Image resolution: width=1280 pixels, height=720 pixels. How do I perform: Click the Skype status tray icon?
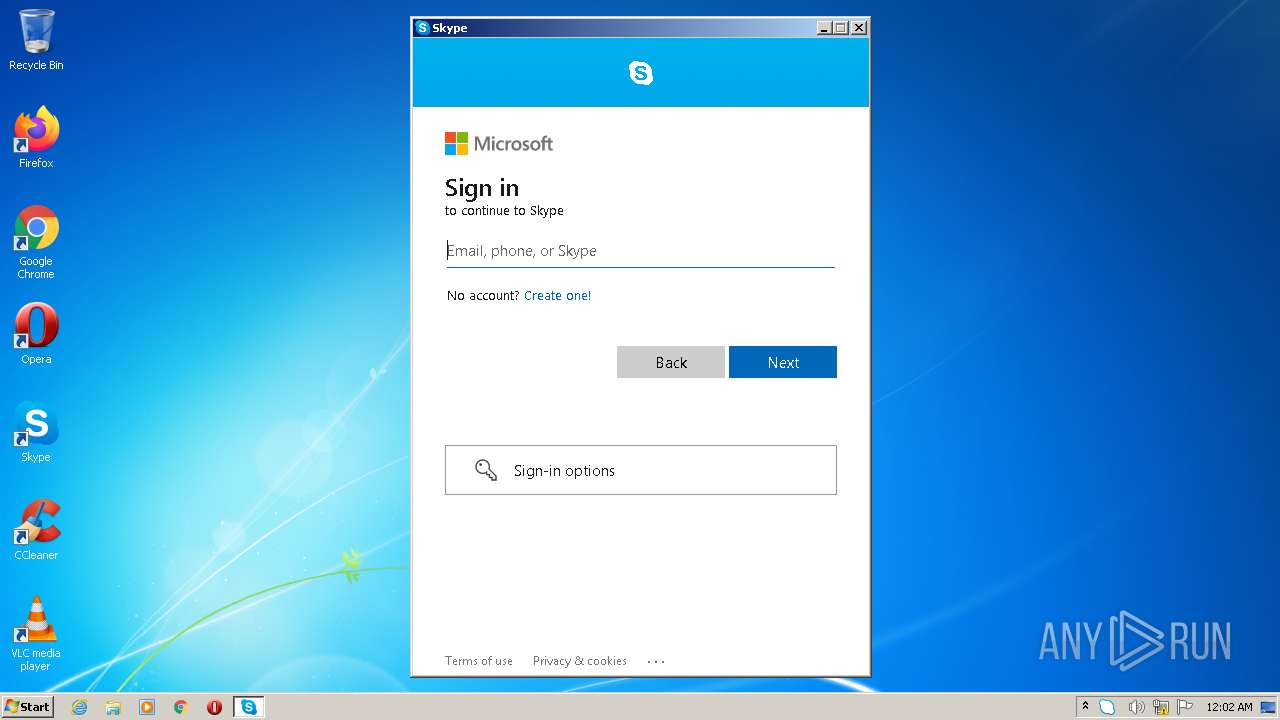(x=1107, y=707)
